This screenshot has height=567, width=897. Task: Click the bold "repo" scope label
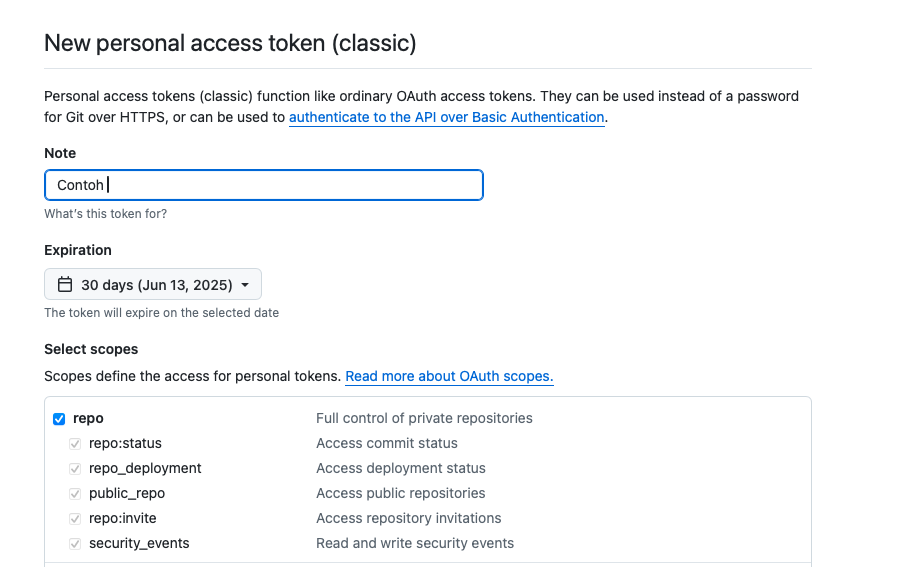tap(88, 418)
